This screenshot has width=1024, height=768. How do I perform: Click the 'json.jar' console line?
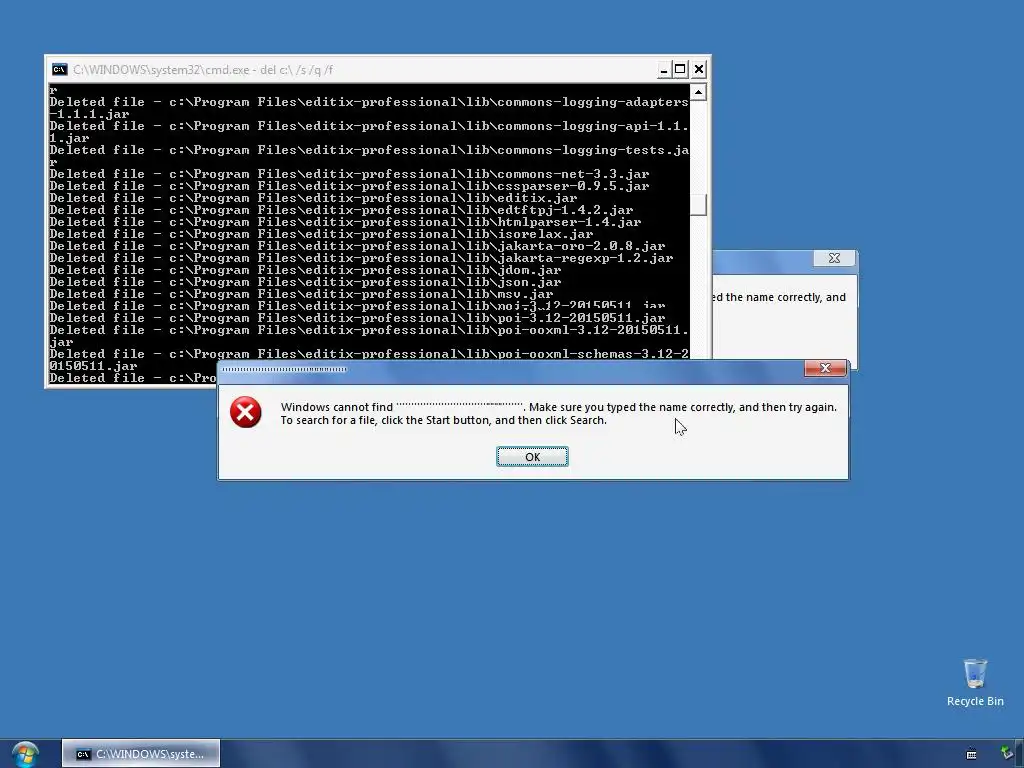point(306,282)
